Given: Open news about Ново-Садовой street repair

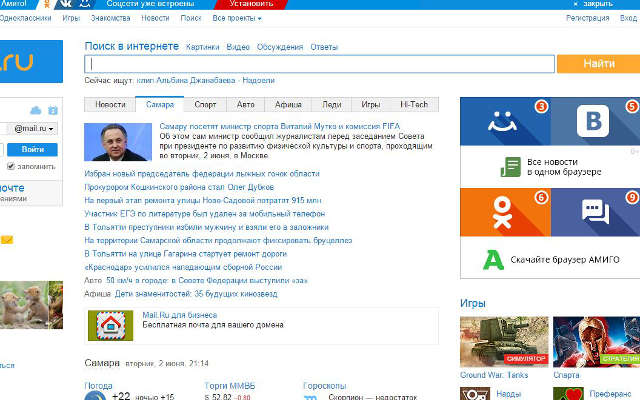Looking at the screenshot, I should pos(202,200).
